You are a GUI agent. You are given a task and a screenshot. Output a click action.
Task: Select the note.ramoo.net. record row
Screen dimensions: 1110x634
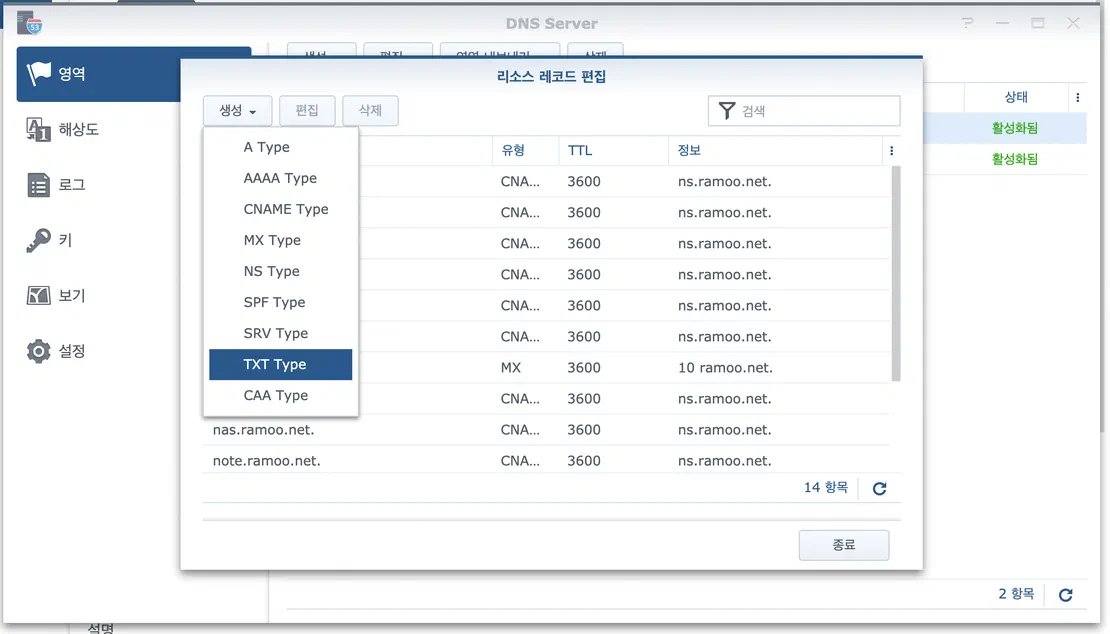(546, 461)
